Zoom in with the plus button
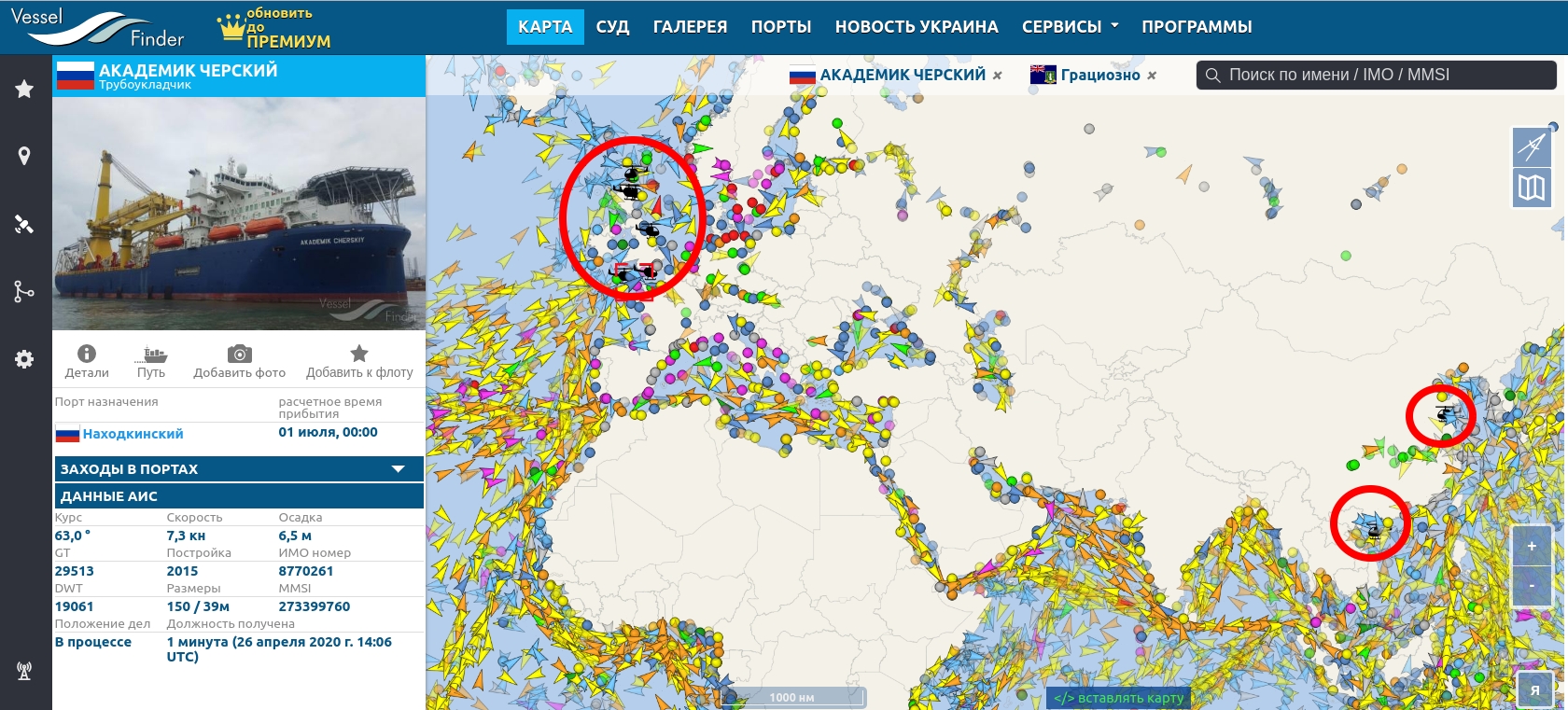Screen dimensions: 1568x710 [1532, 546]
